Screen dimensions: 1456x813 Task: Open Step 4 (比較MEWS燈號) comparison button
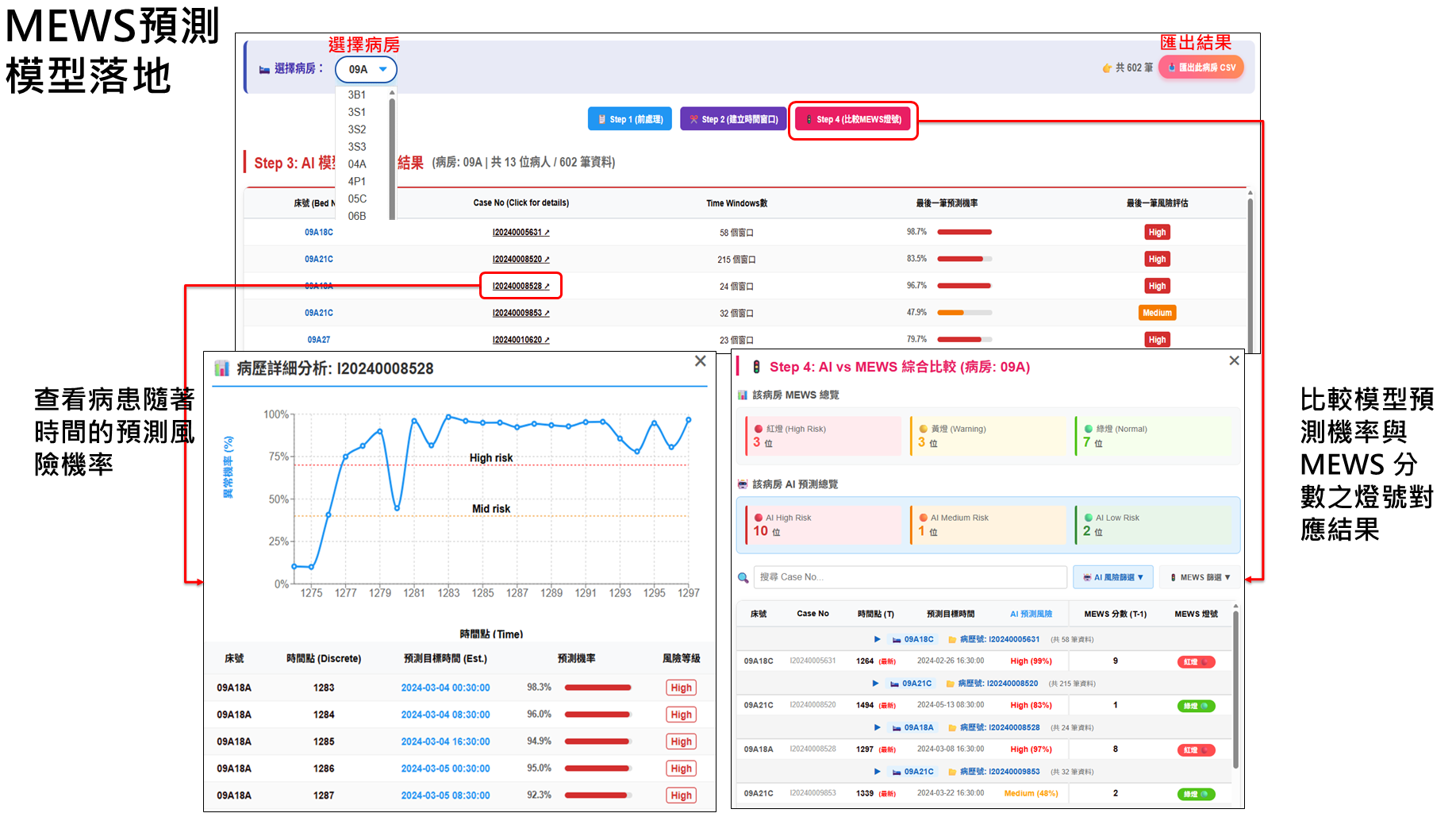pos(853,119)
